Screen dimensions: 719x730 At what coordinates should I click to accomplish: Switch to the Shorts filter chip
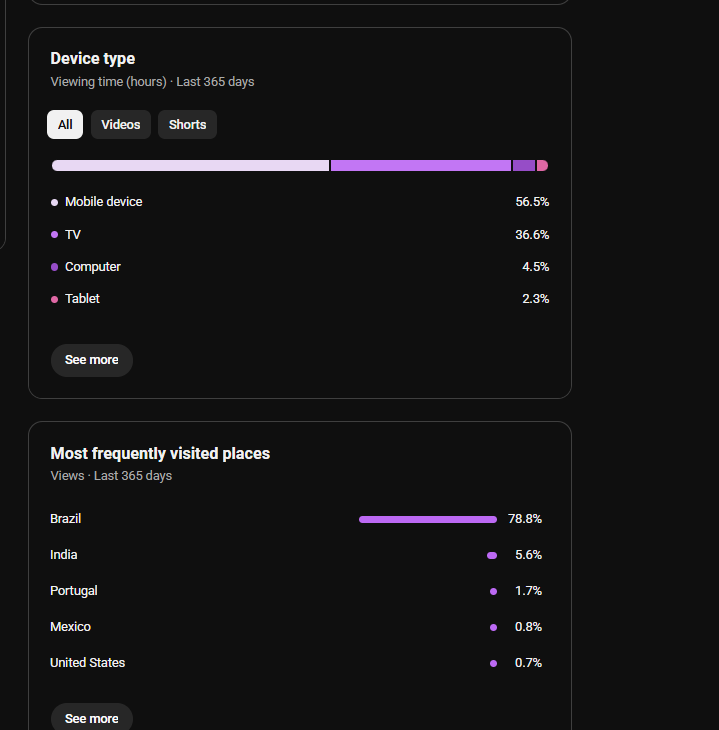click(187, 124)
